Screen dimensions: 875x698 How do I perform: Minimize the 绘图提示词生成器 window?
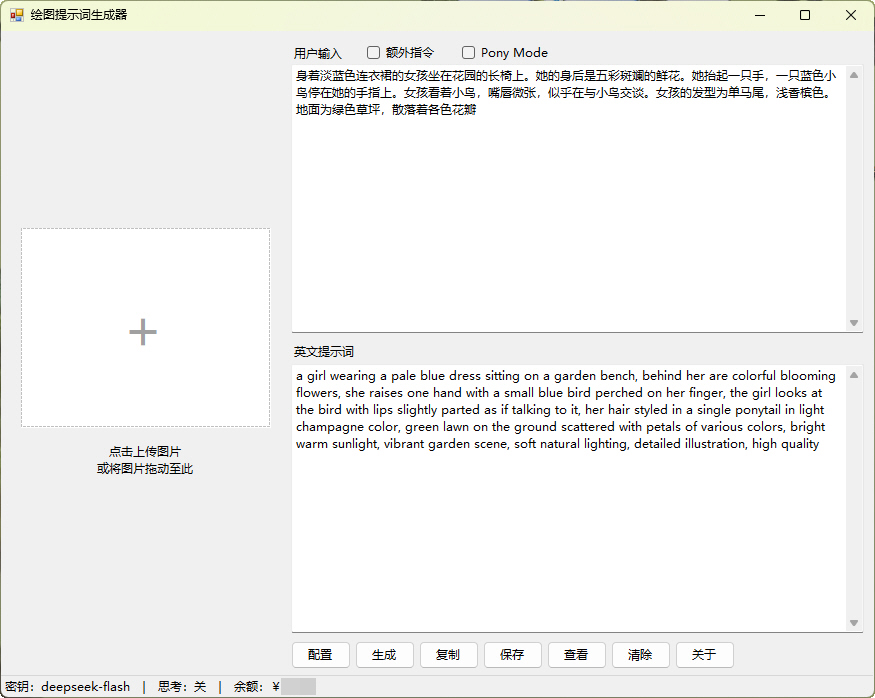coord(760,15)
